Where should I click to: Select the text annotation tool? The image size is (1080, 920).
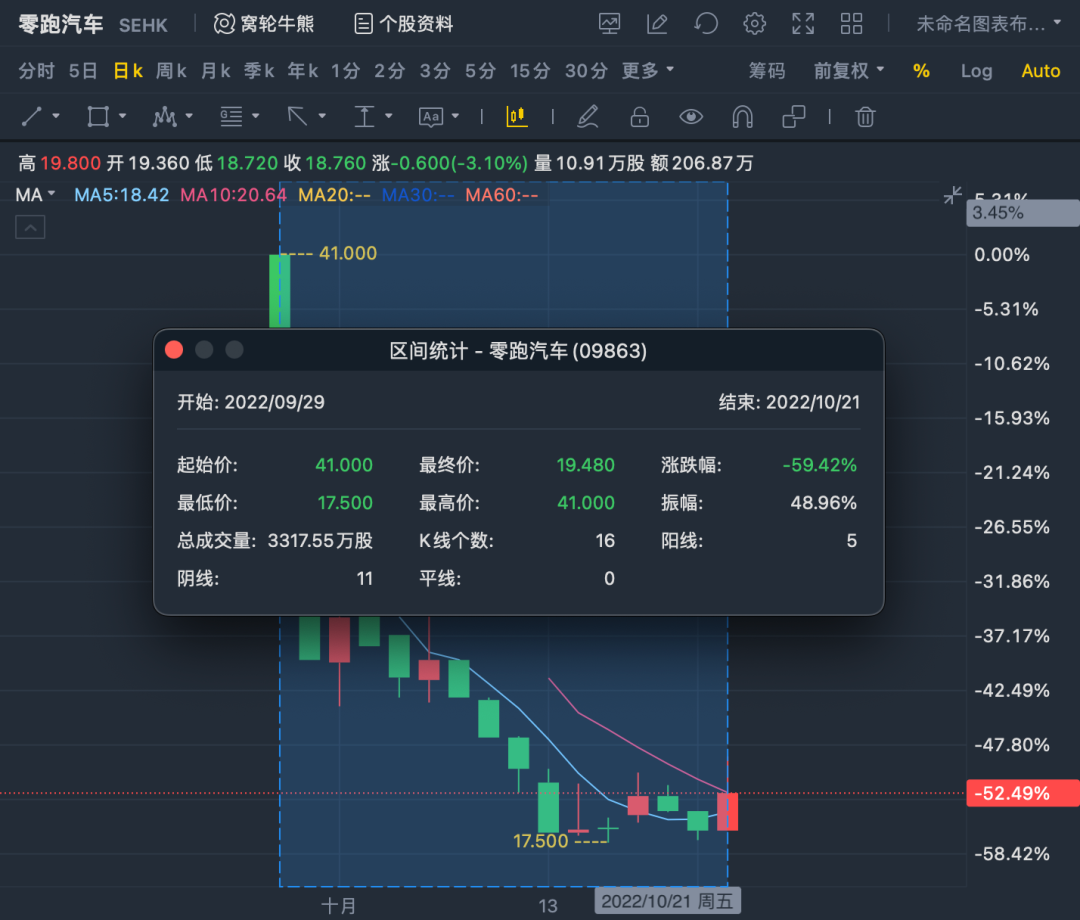point(430,117)
